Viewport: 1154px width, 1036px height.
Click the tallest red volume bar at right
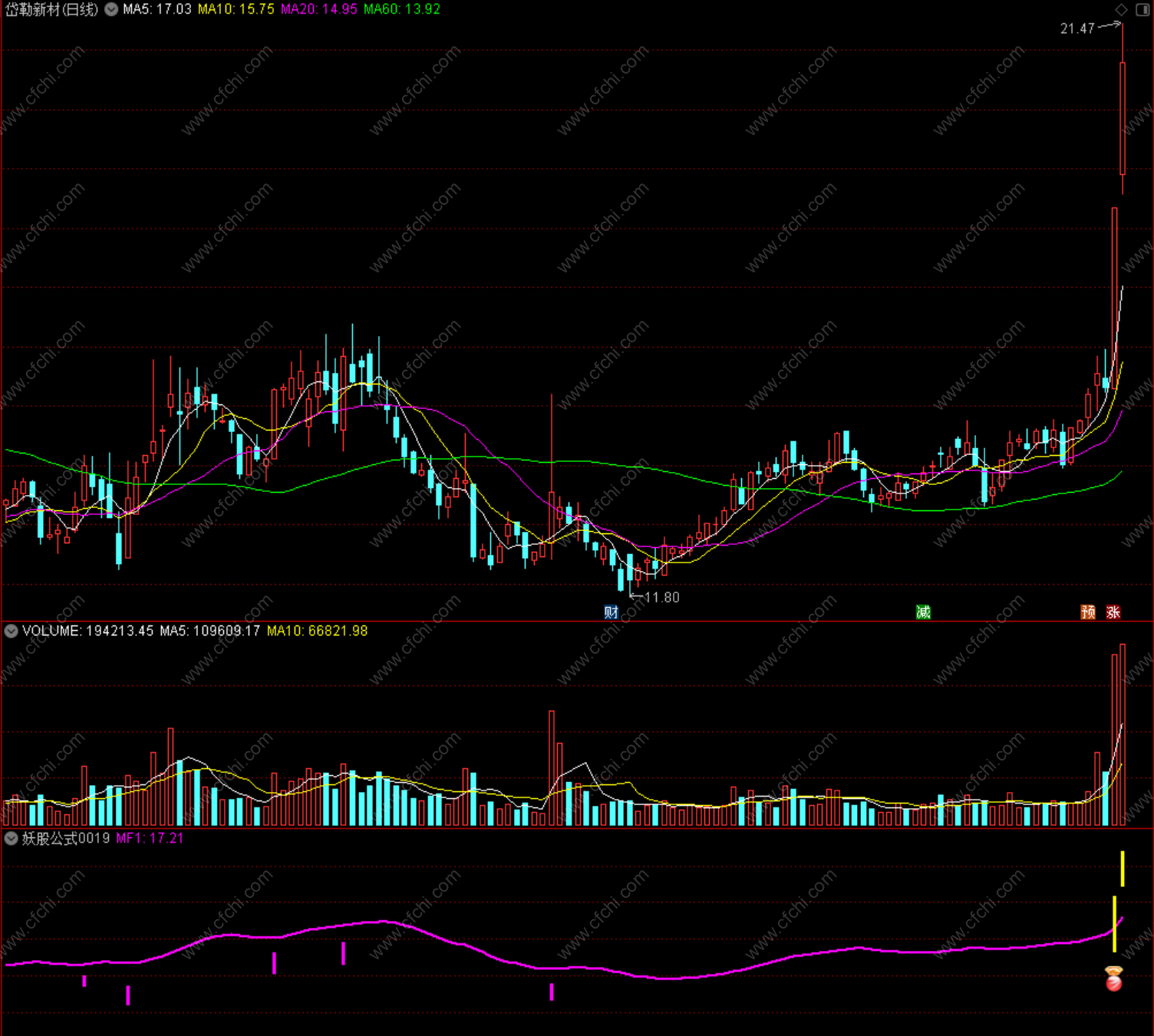[1123, 734]
